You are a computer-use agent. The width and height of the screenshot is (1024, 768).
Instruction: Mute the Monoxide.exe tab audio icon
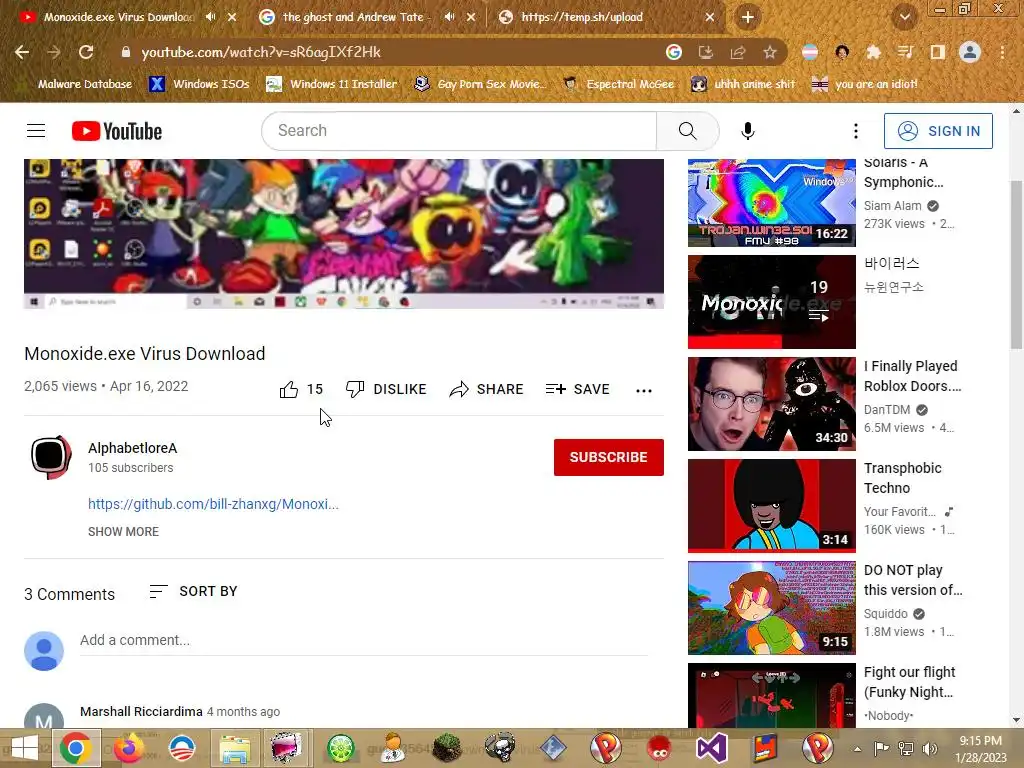click(210, 17)
